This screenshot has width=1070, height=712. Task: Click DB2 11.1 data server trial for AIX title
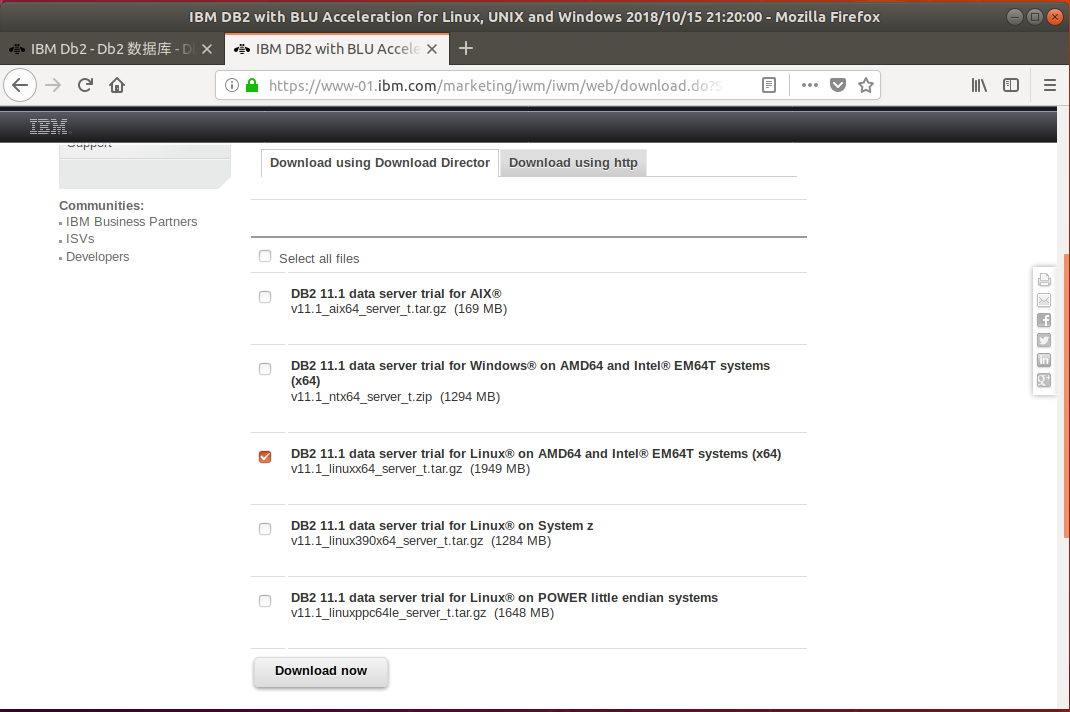[396, 294]
